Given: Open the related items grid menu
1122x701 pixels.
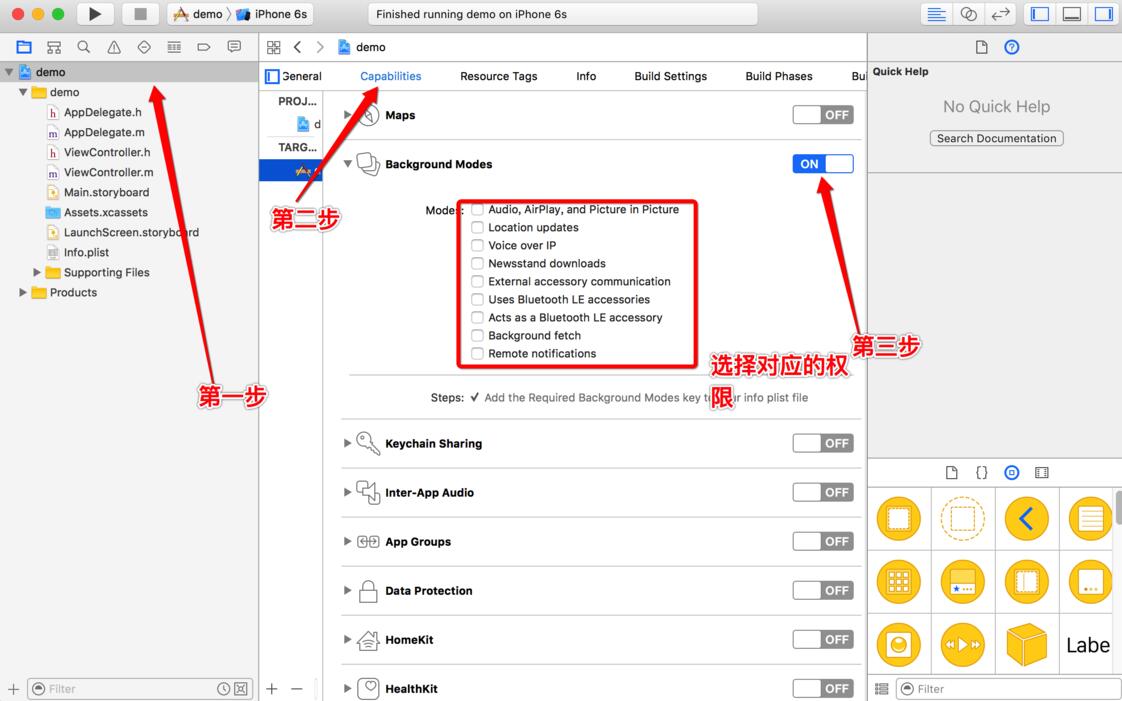Looking at the screenshot, I should point(273,47).
